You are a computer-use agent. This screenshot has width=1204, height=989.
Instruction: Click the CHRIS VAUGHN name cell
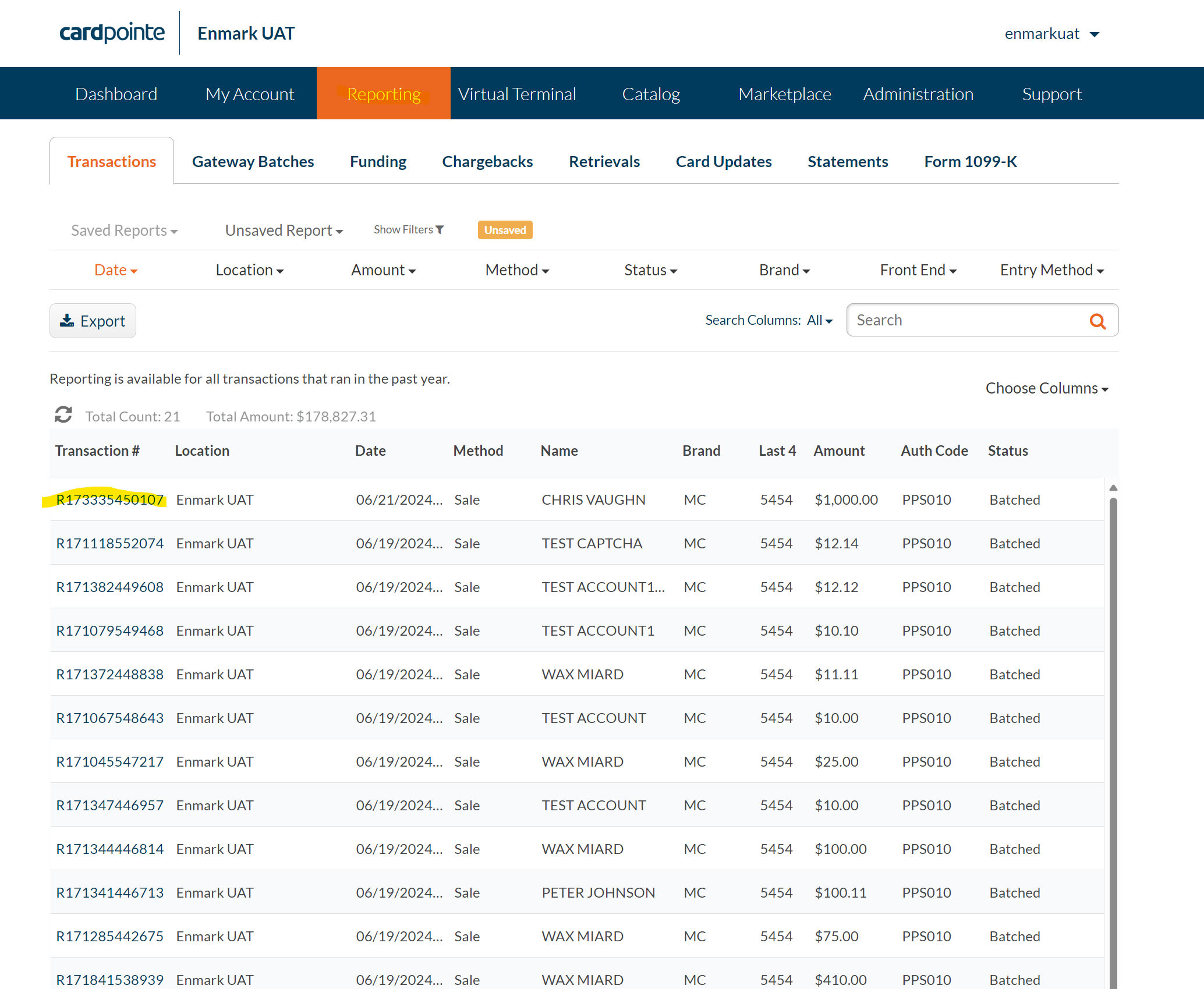click(593, 499)
